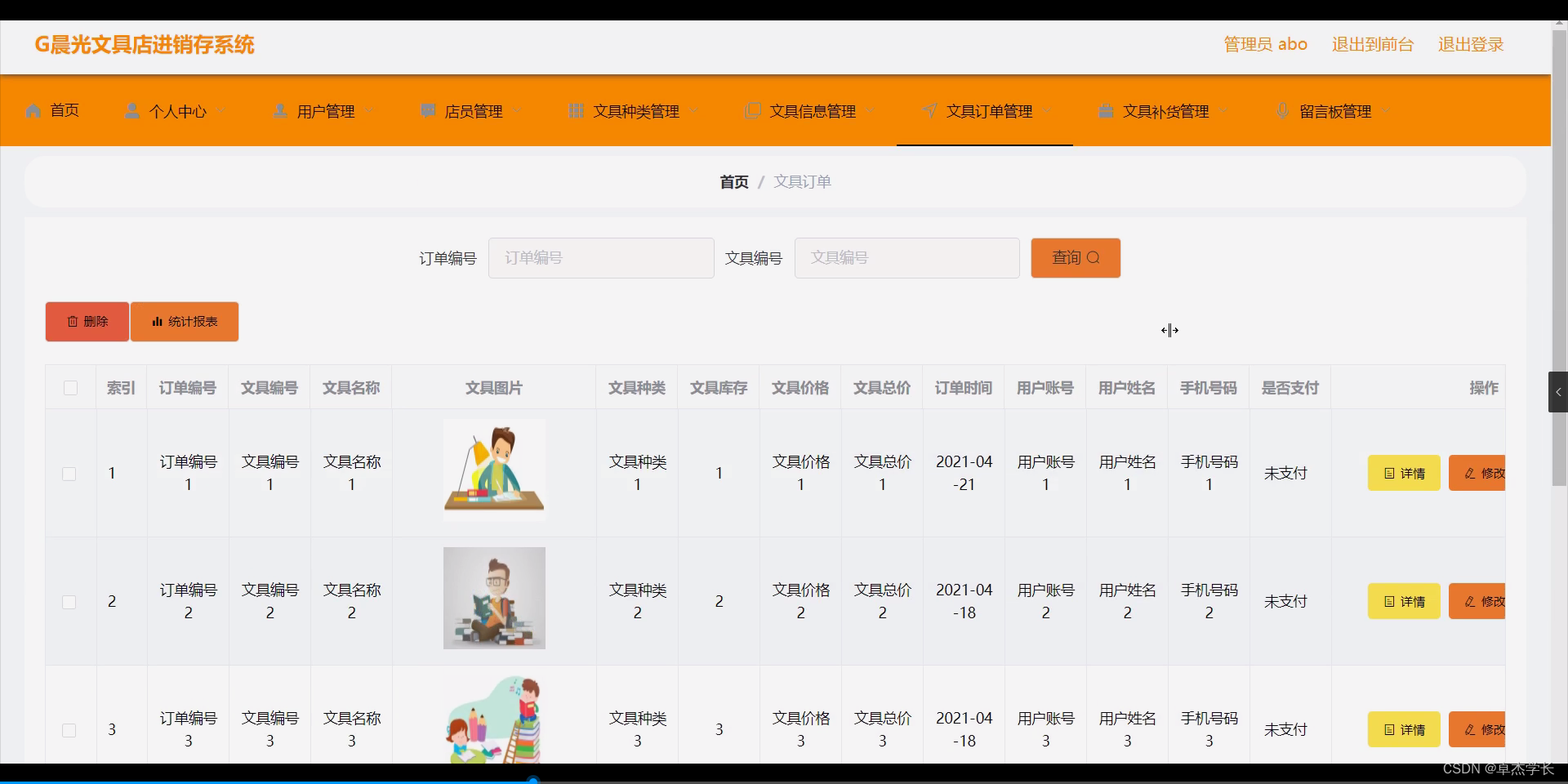Click 首页 in the breadcrumb
The height and width of the screenshot is (784, 1568).
[x=734, y=182]
